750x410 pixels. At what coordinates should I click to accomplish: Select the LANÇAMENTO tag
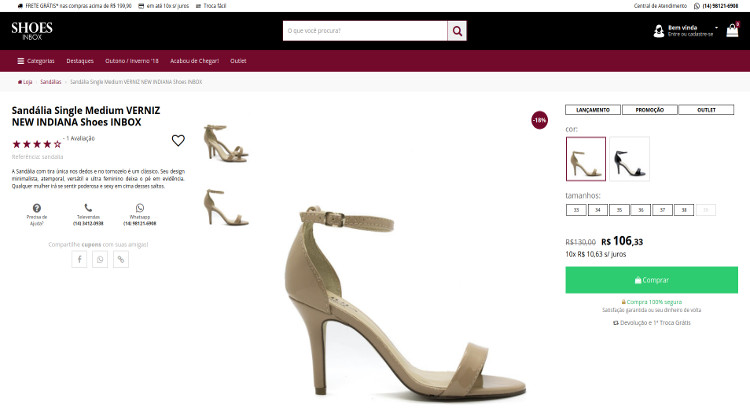593,110
